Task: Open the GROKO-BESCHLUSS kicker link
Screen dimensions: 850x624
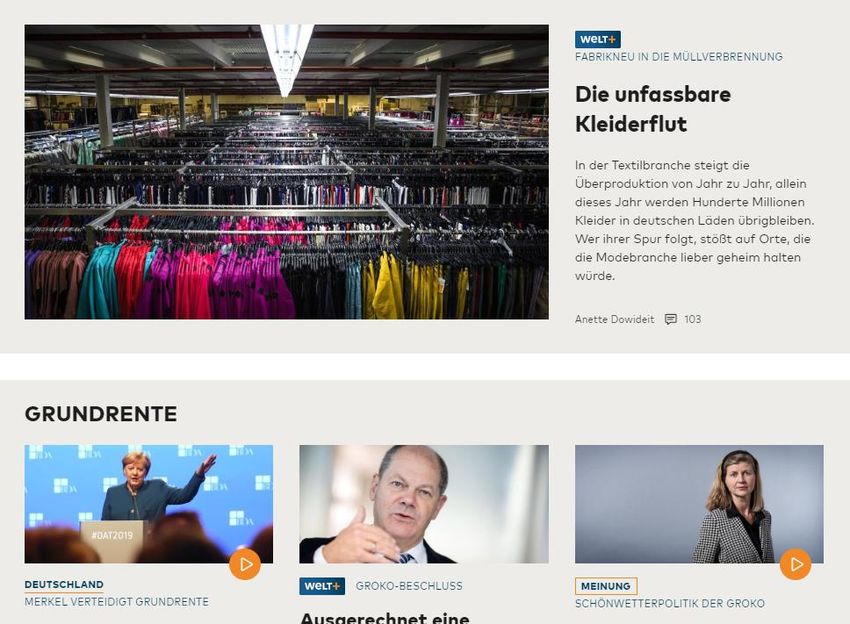Action: pos(409,586)
